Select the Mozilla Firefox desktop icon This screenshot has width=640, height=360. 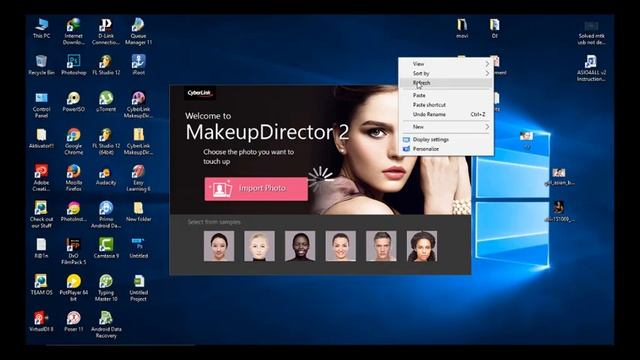point(73,178)
